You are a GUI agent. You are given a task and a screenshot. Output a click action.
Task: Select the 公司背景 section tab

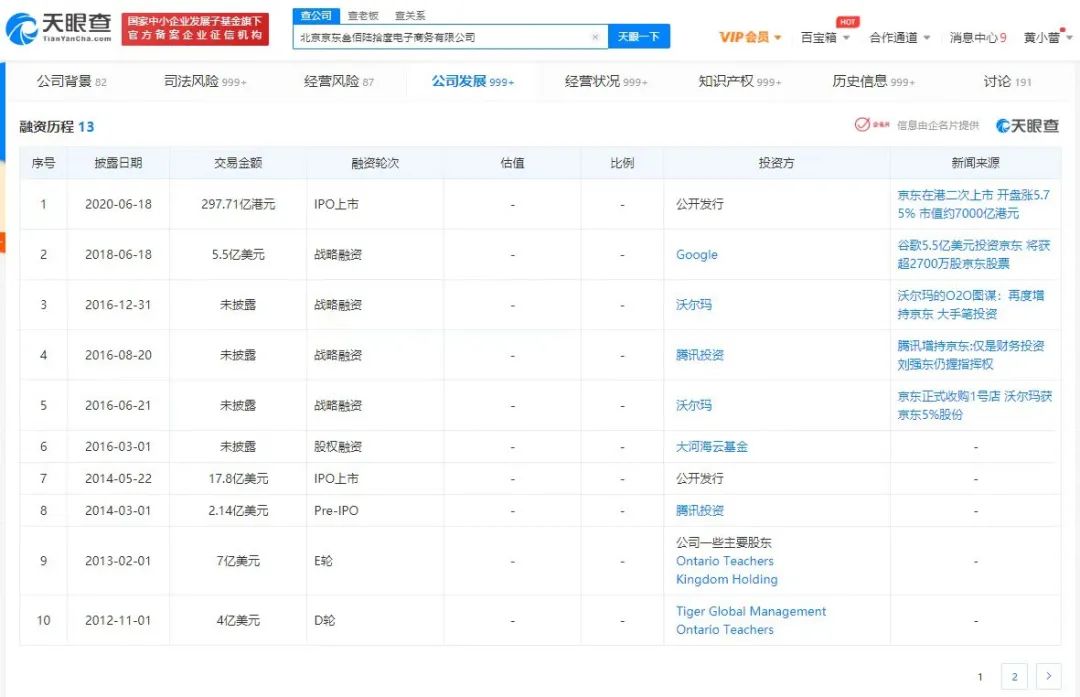click(x=72, y=81)
